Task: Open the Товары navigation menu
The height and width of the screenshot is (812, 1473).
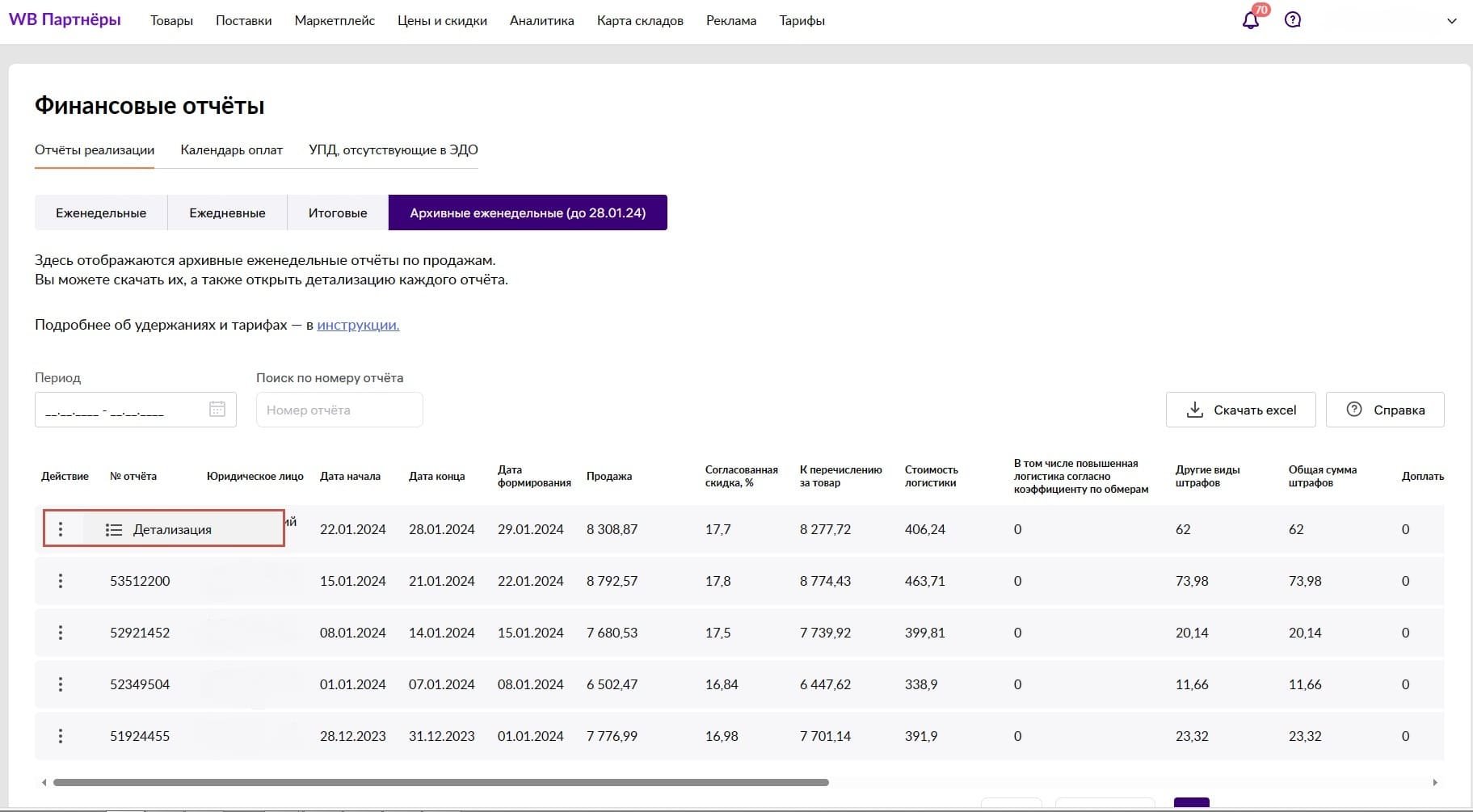Action: point(171,21)
